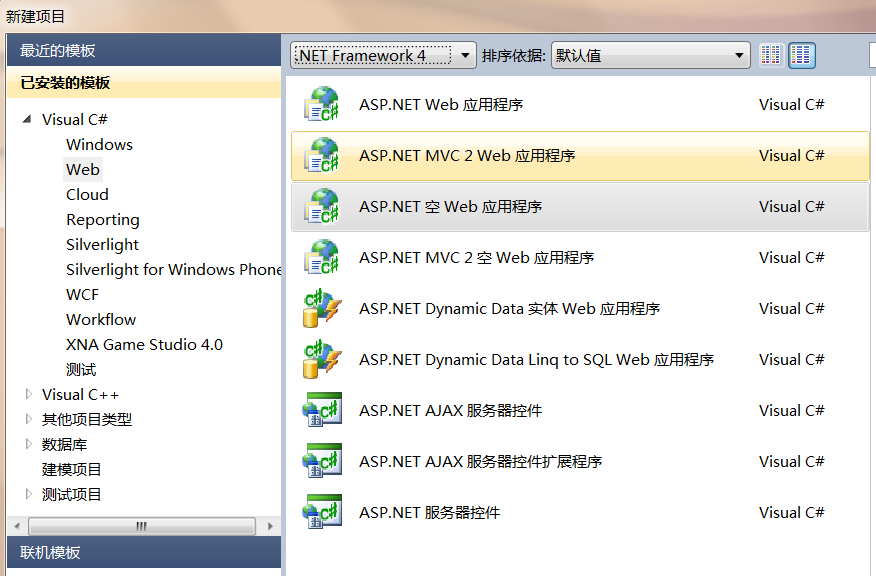
Task: Open the 最近的模板 section
Action: pyautogui.click(x=144, y=50)
